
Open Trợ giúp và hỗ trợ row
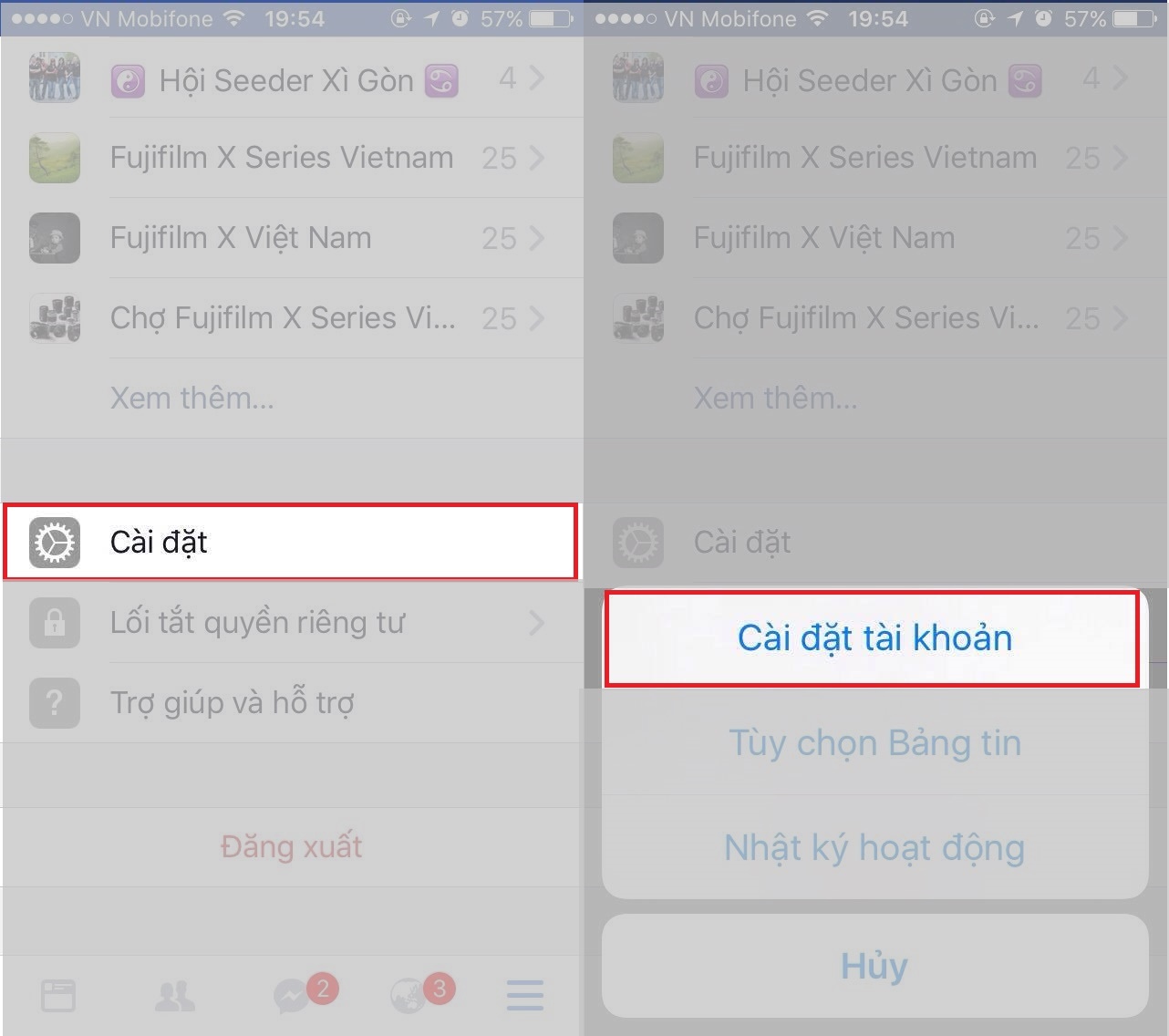[x=292, y=703]
